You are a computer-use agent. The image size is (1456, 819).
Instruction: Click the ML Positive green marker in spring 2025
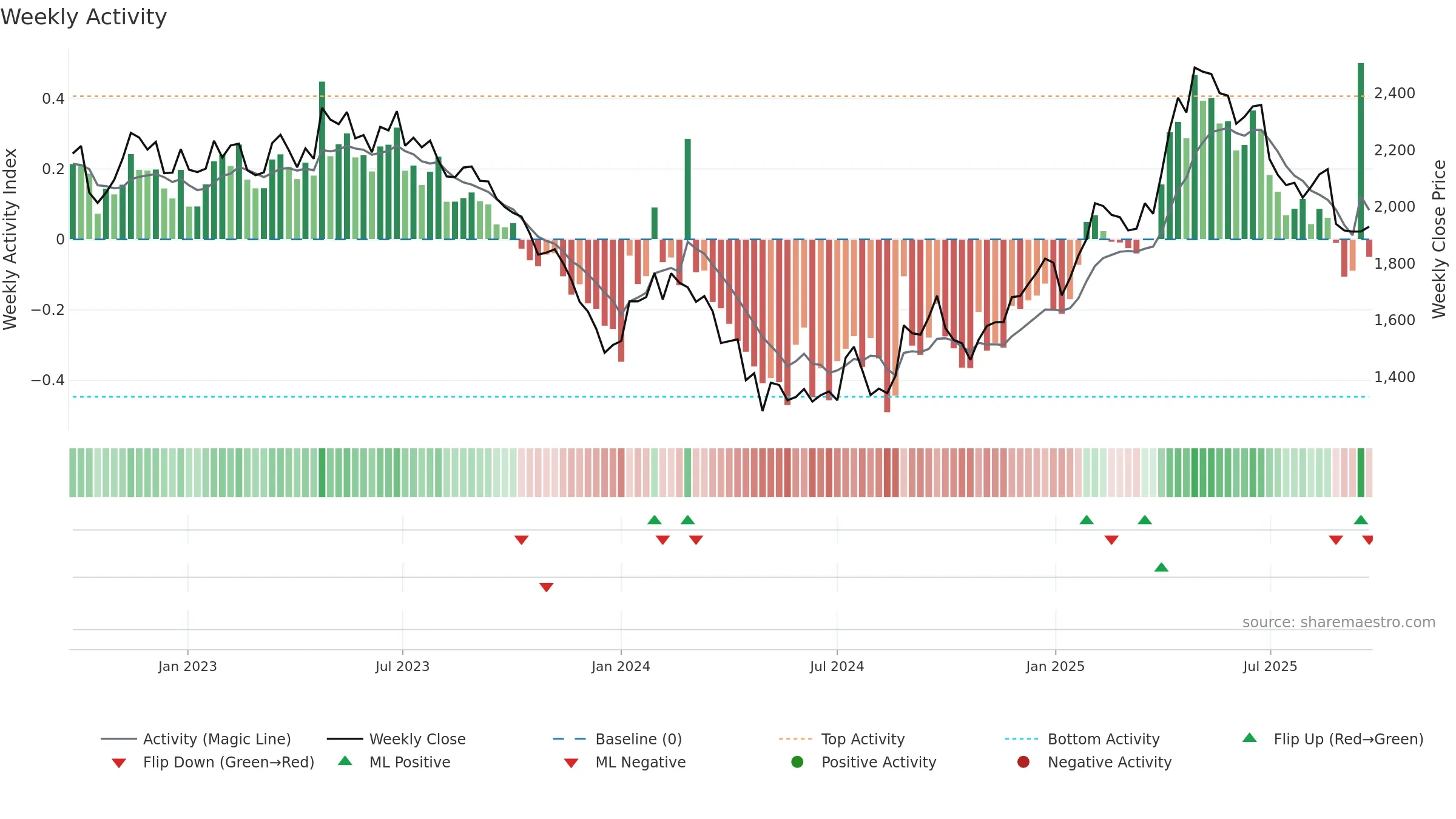coord(1161,567)
